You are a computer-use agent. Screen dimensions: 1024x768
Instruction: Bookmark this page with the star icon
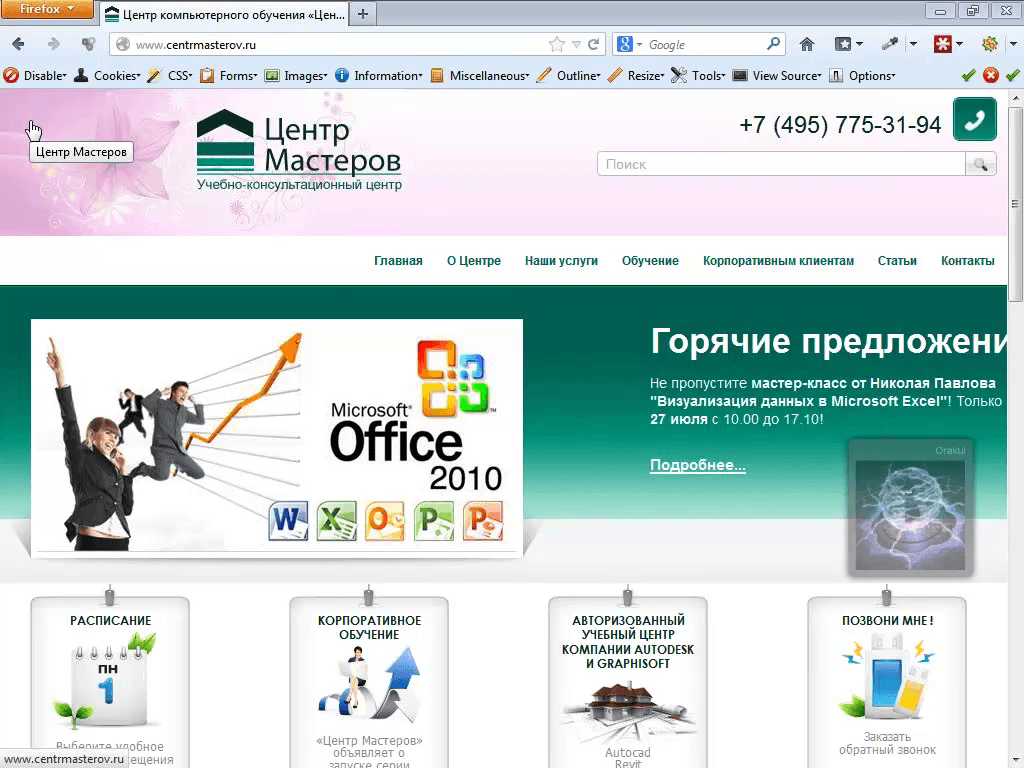tap(556, 44)
